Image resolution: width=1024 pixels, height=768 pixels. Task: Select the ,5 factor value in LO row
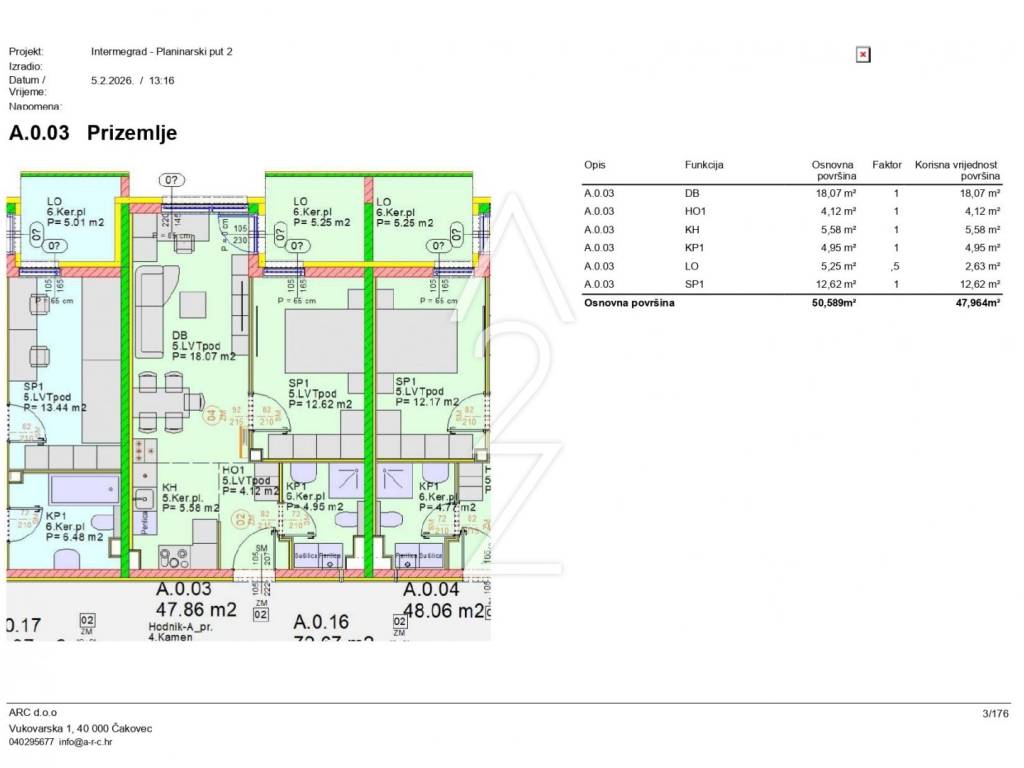[896, 266]
